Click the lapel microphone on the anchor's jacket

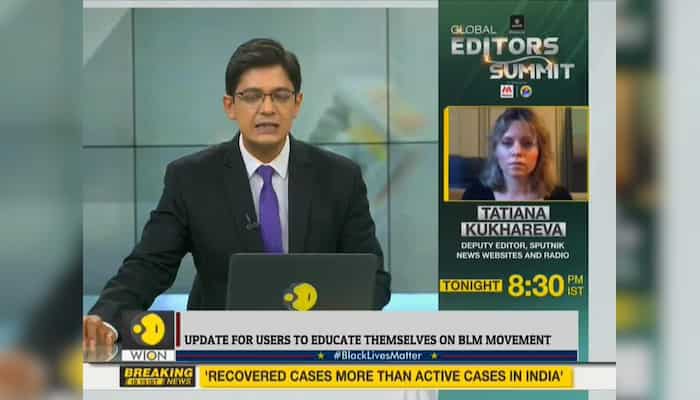click(249, 222)
